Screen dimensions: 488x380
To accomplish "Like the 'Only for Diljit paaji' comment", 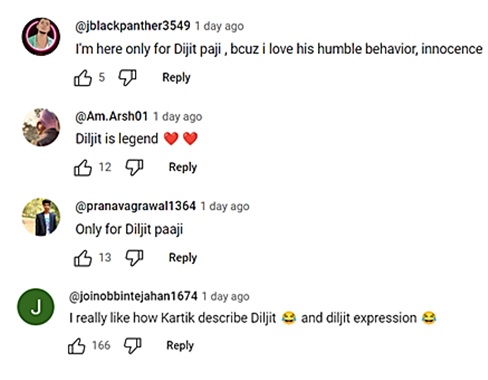I will 83,258.
